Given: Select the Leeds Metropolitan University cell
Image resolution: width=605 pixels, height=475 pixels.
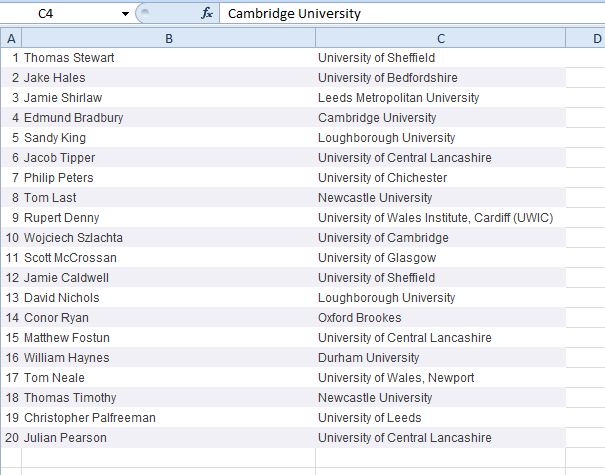Looking at the screenshot, I should [x=441, y=98].
